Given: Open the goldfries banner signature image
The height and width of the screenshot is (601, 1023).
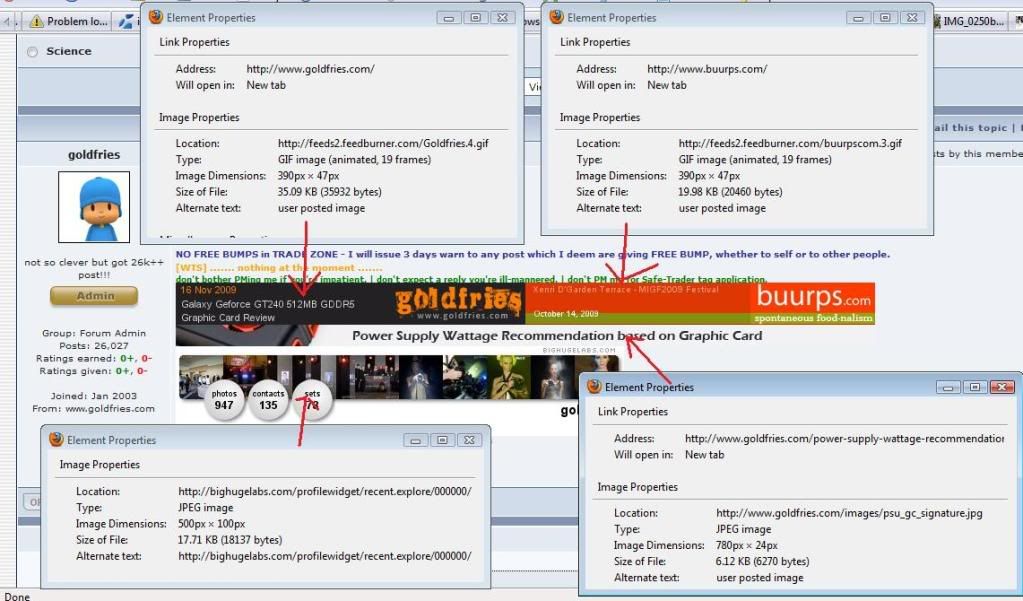Looking at the screenshot, I should pyautogui.click(x=350, y=303).
